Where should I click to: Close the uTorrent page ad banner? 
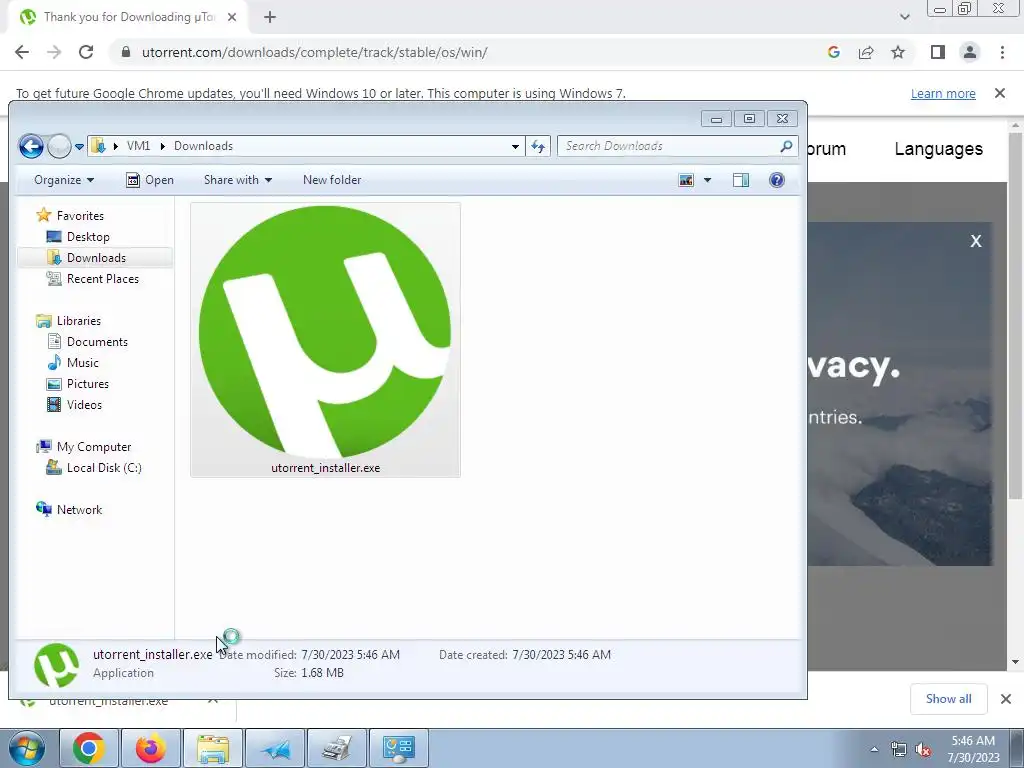976,242
